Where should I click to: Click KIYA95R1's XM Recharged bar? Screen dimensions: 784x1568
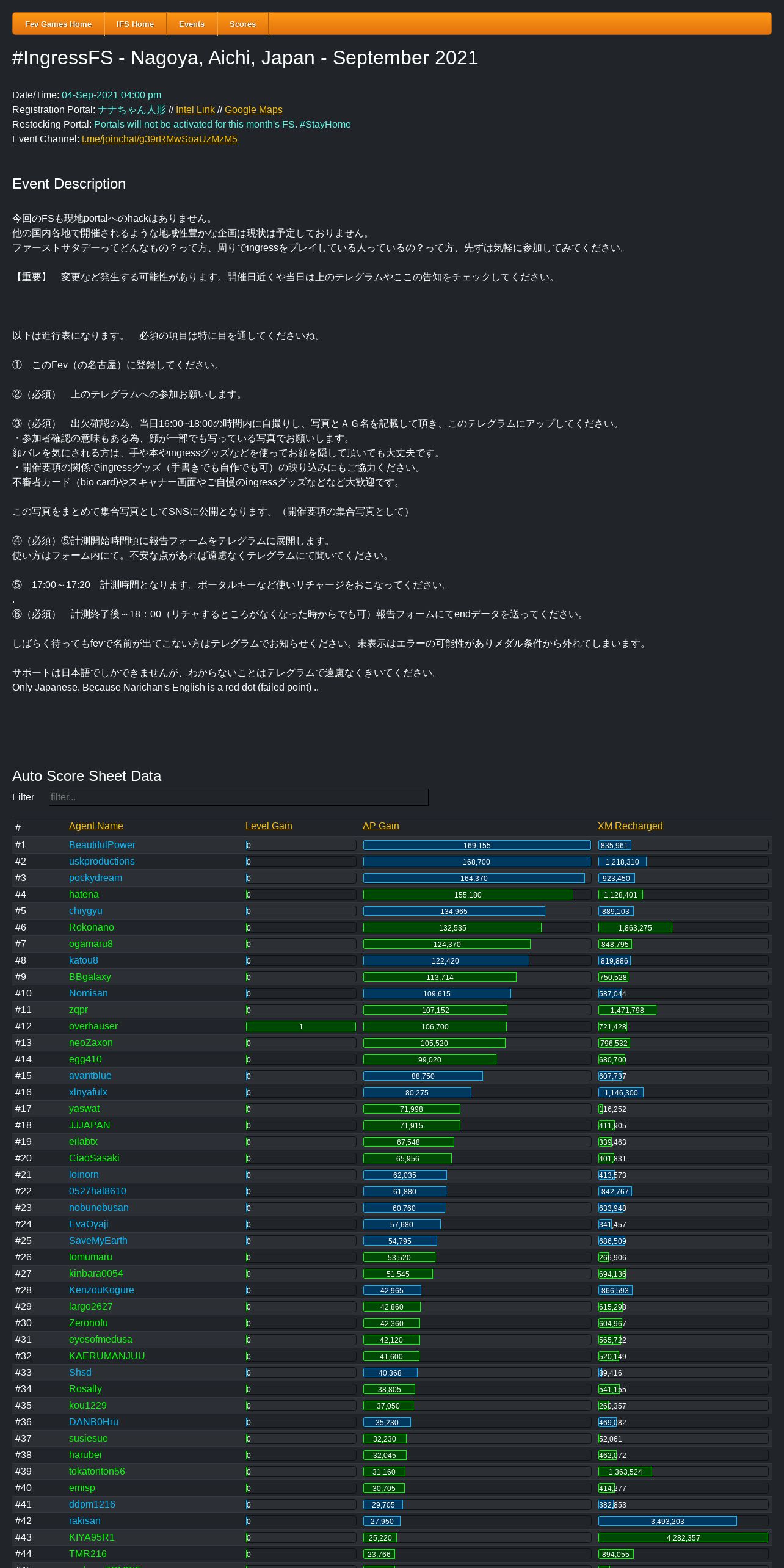click(x=683, y=1537)
